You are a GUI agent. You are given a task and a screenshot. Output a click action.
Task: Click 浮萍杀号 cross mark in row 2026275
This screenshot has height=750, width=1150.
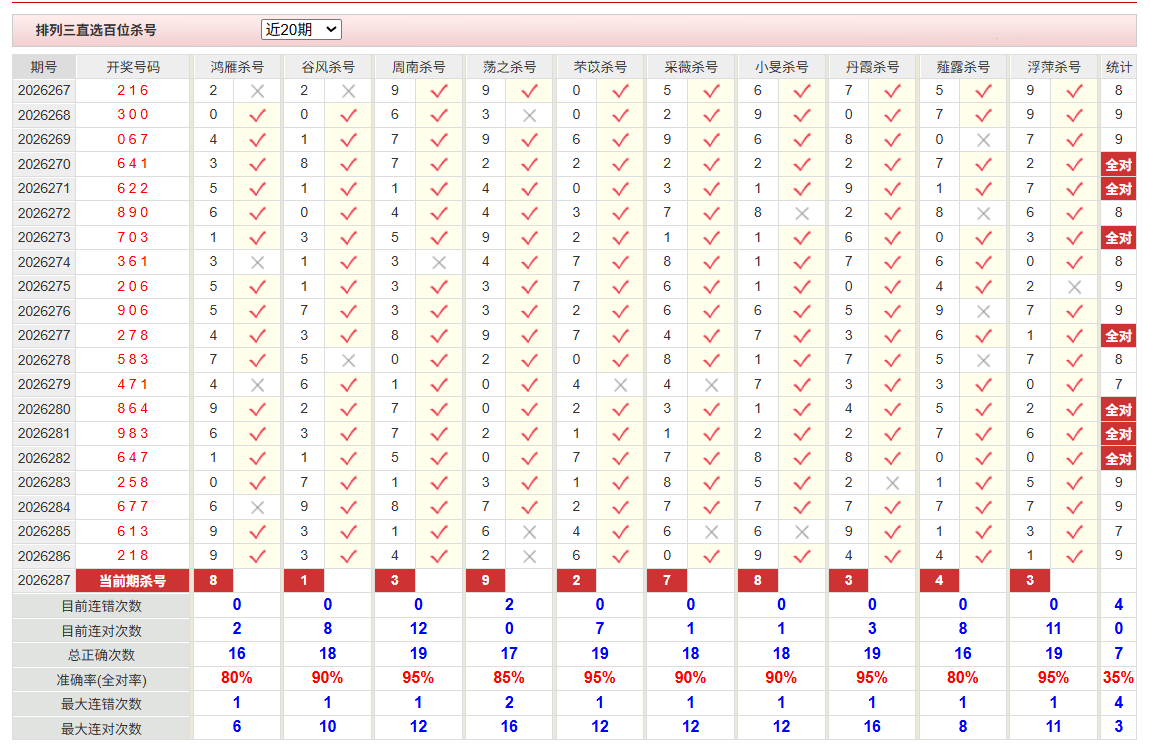[1074, 287]
